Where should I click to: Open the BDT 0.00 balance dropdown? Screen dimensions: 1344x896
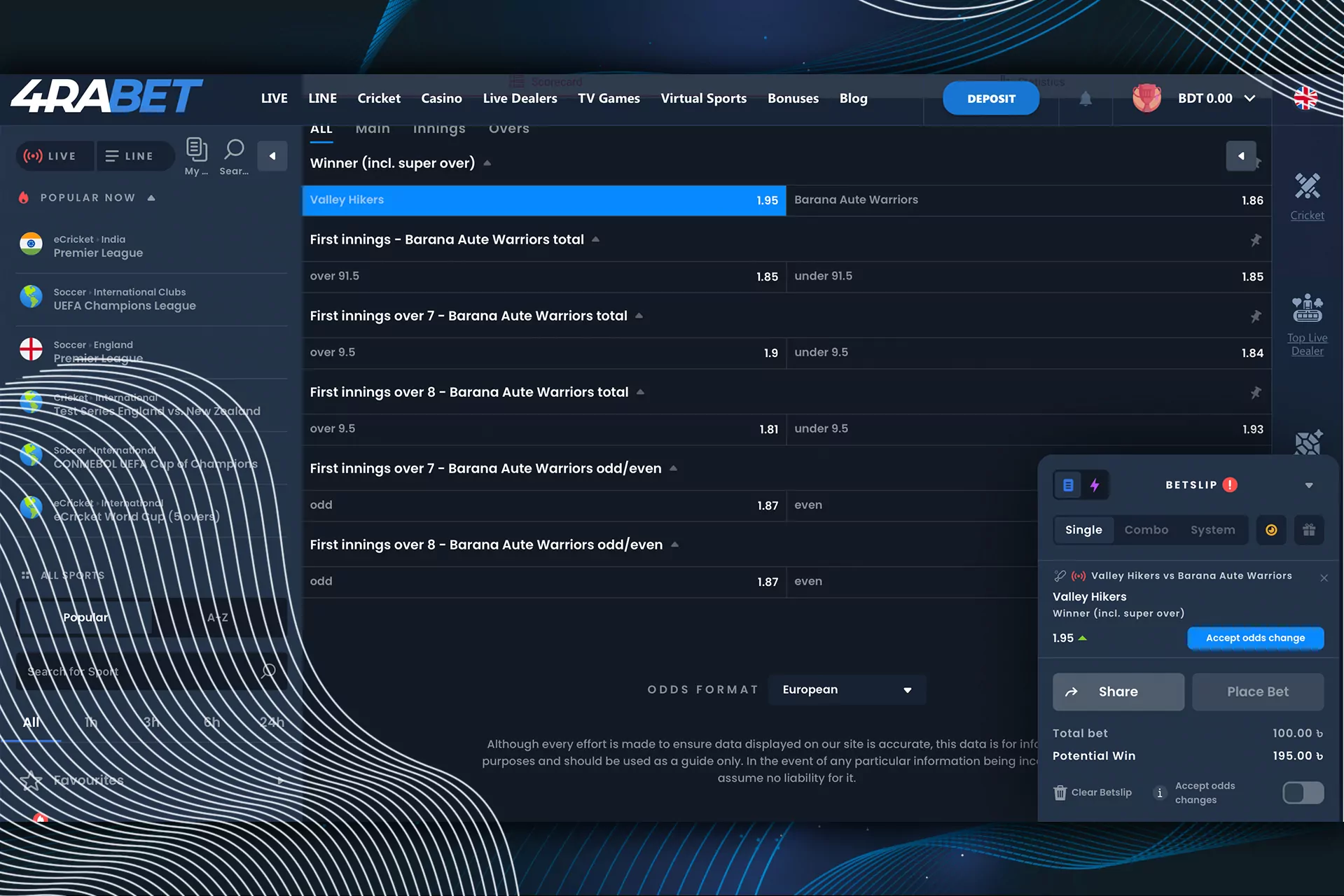tap(1217, 99)
